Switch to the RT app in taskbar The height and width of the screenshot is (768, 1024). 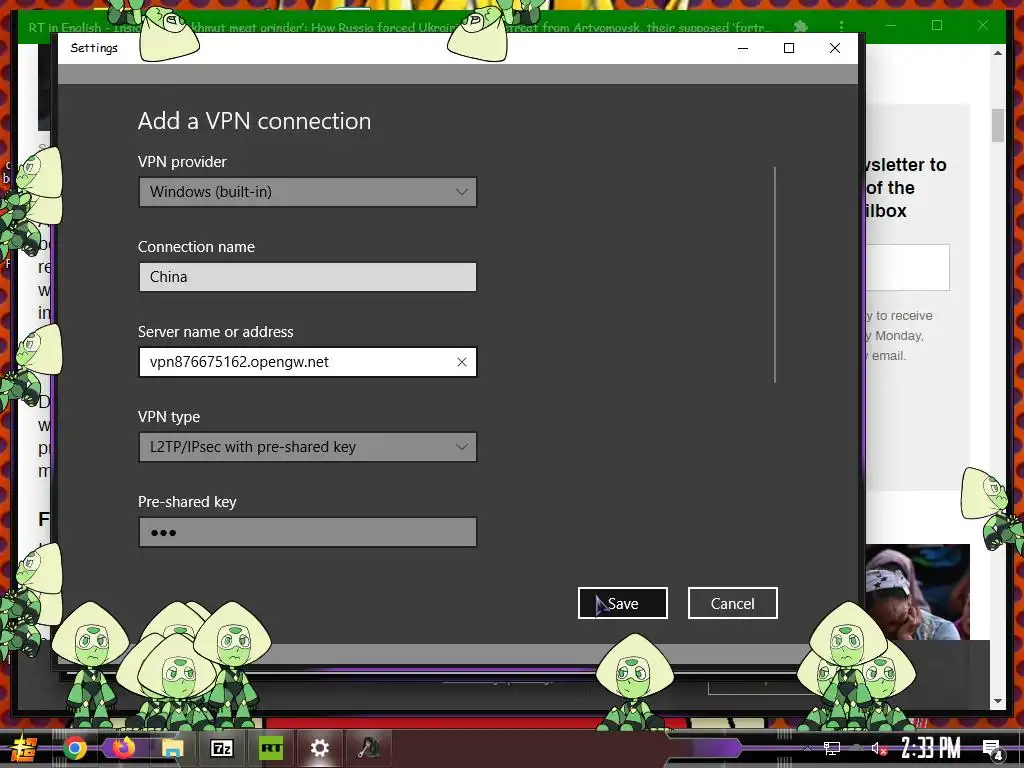271,748
